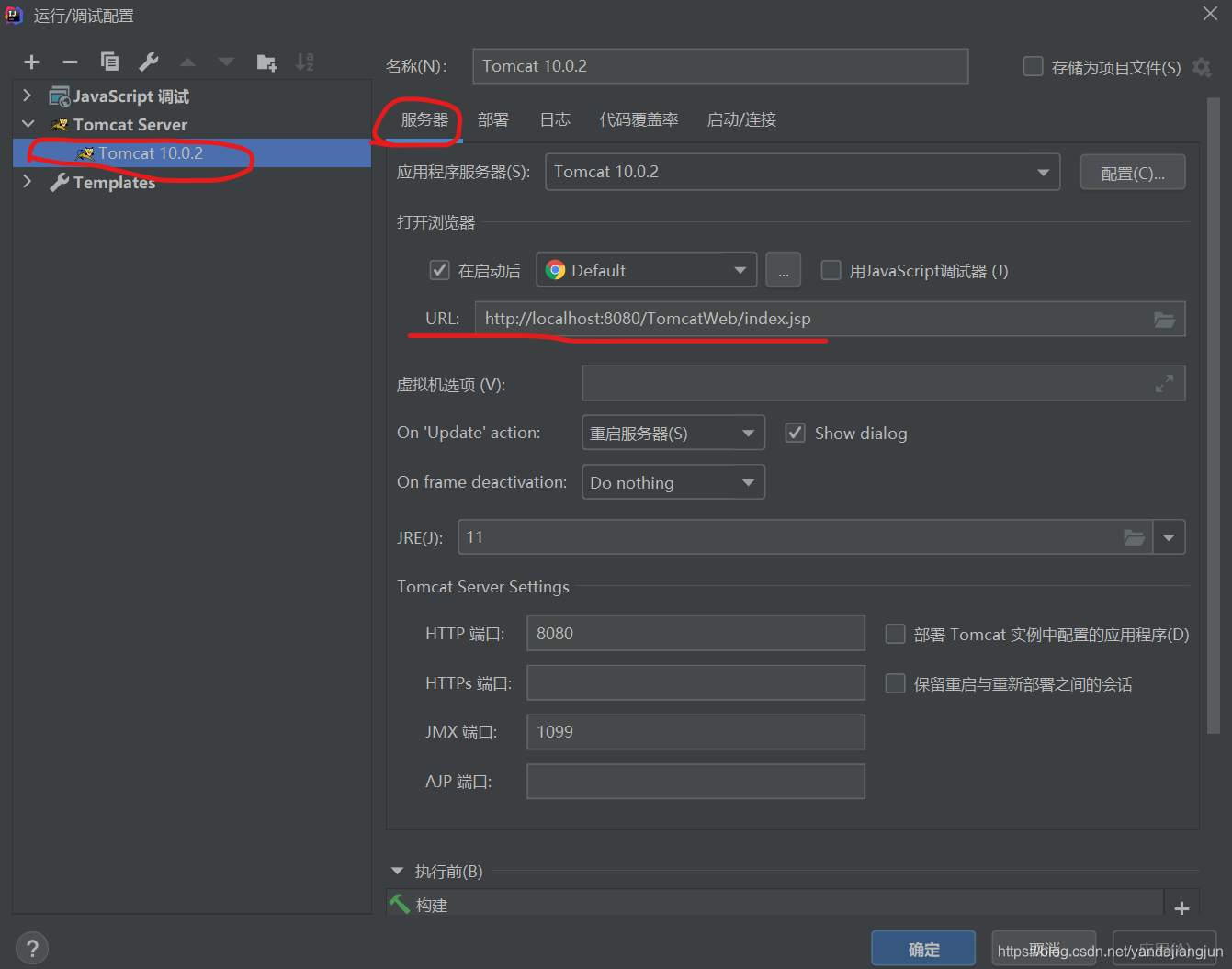Click the HTTP port field
This screenshot has height=969, width=1232.
[695, 634]
